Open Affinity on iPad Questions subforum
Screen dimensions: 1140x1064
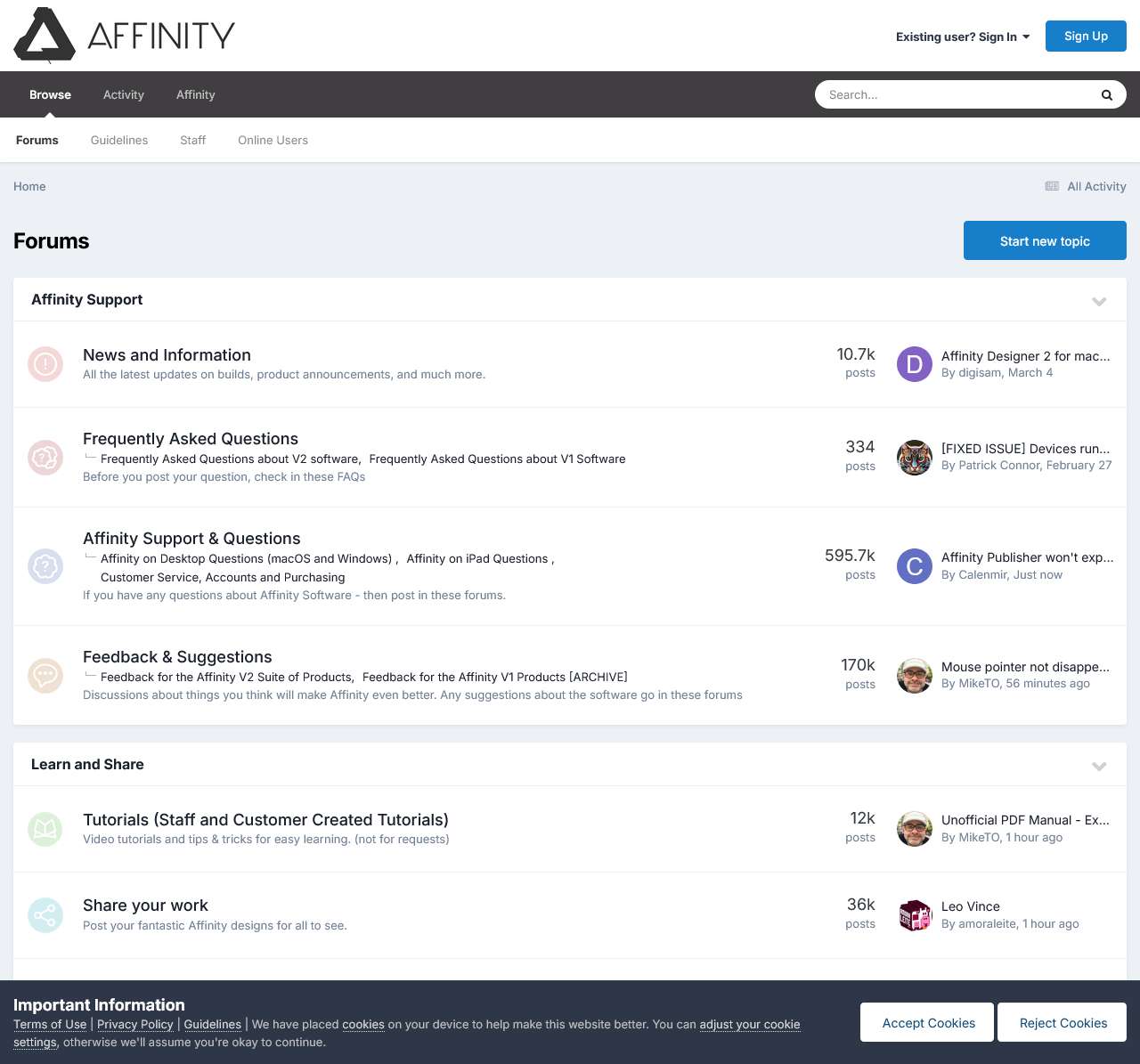point(477,558)
